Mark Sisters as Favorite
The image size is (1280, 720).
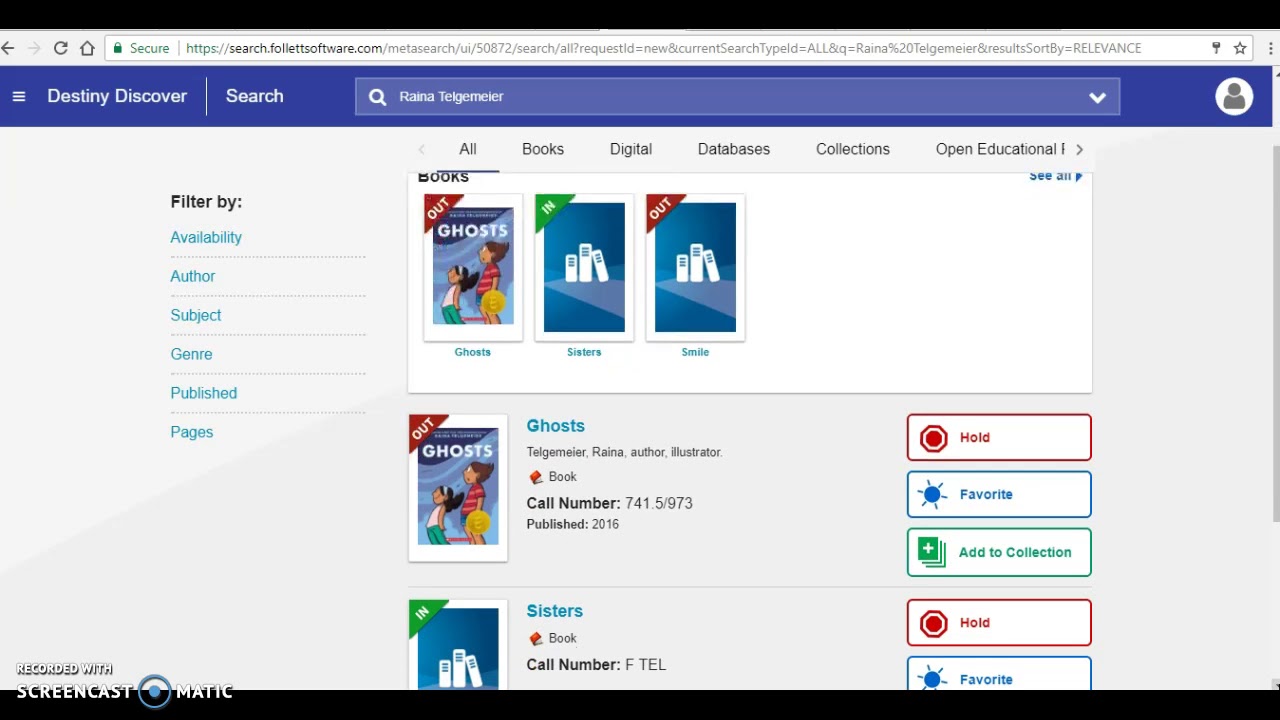[999, 673]
